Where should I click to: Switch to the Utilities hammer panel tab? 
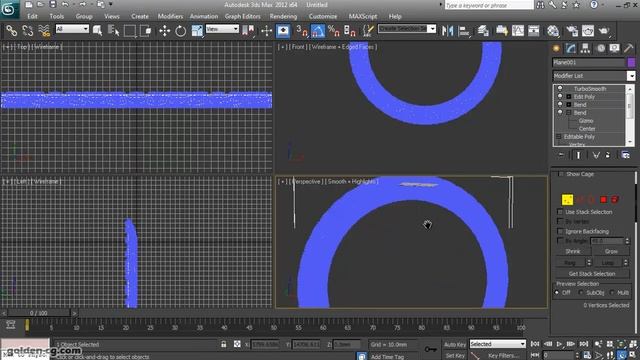(629, 48)
